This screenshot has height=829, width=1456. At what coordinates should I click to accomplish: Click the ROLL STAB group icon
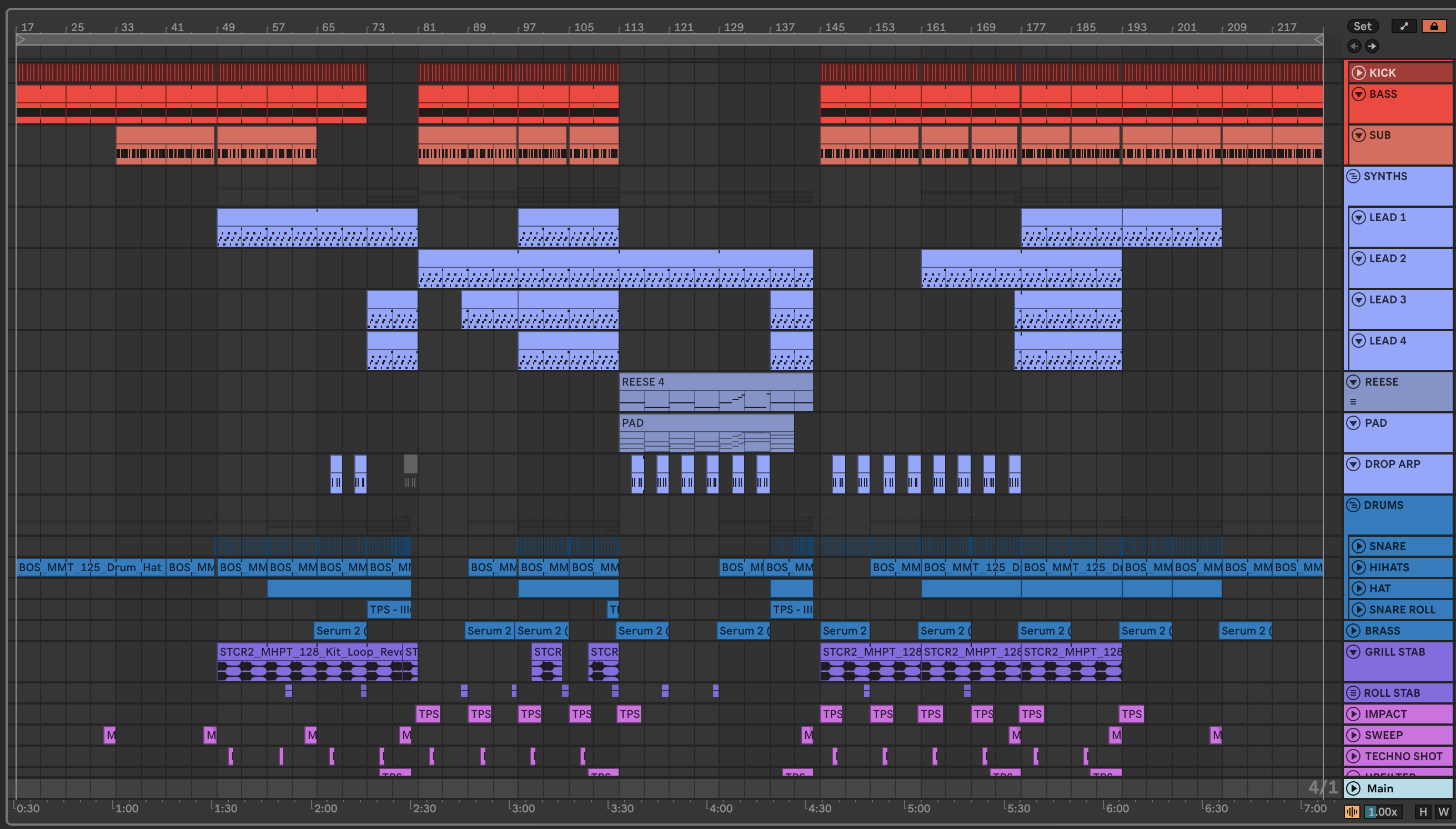coord(1354,693)
